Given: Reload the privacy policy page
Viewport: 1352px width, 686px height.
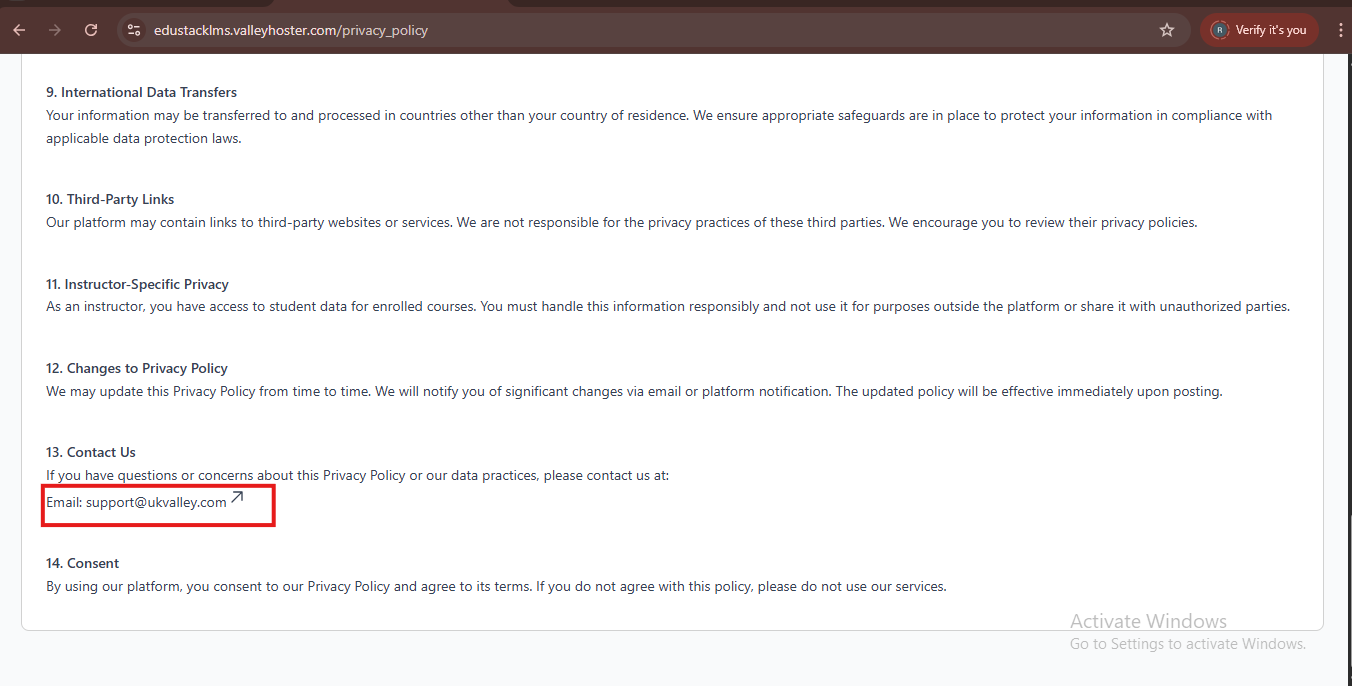Looking at the screenshot, I should [91, 30].
